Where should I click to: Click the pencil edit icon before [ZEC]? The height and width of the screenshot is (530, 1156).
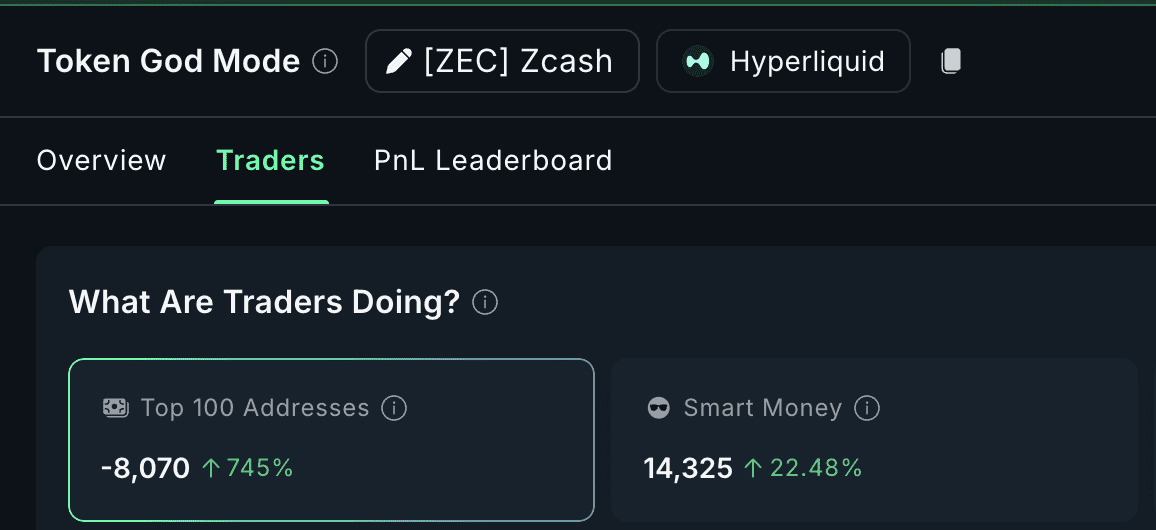tap(398, 62)
